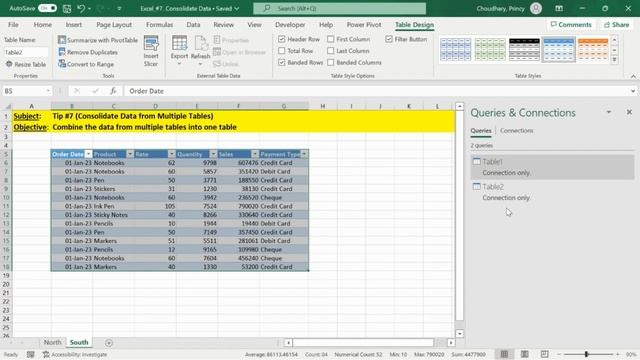Open Queries & Connections pane options dropdown
The height and width of the screenshot is (360, 640).
pyautogui.click(x=609, y=112)
